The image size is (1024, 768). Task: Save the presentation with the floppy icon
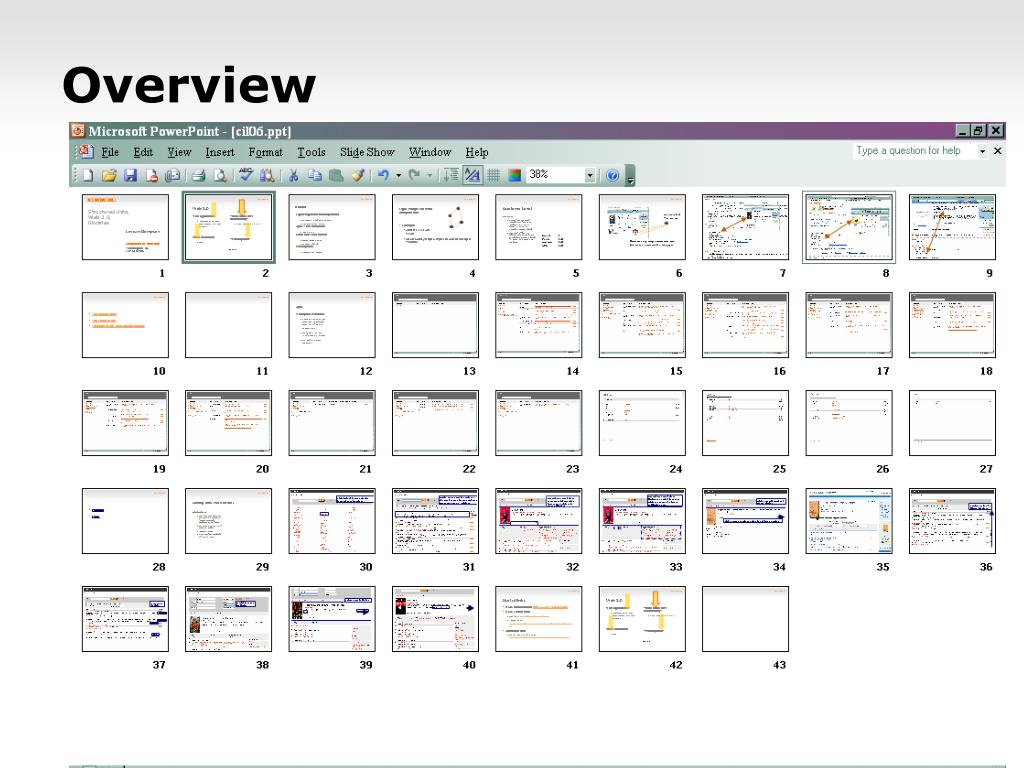[131, 175]
